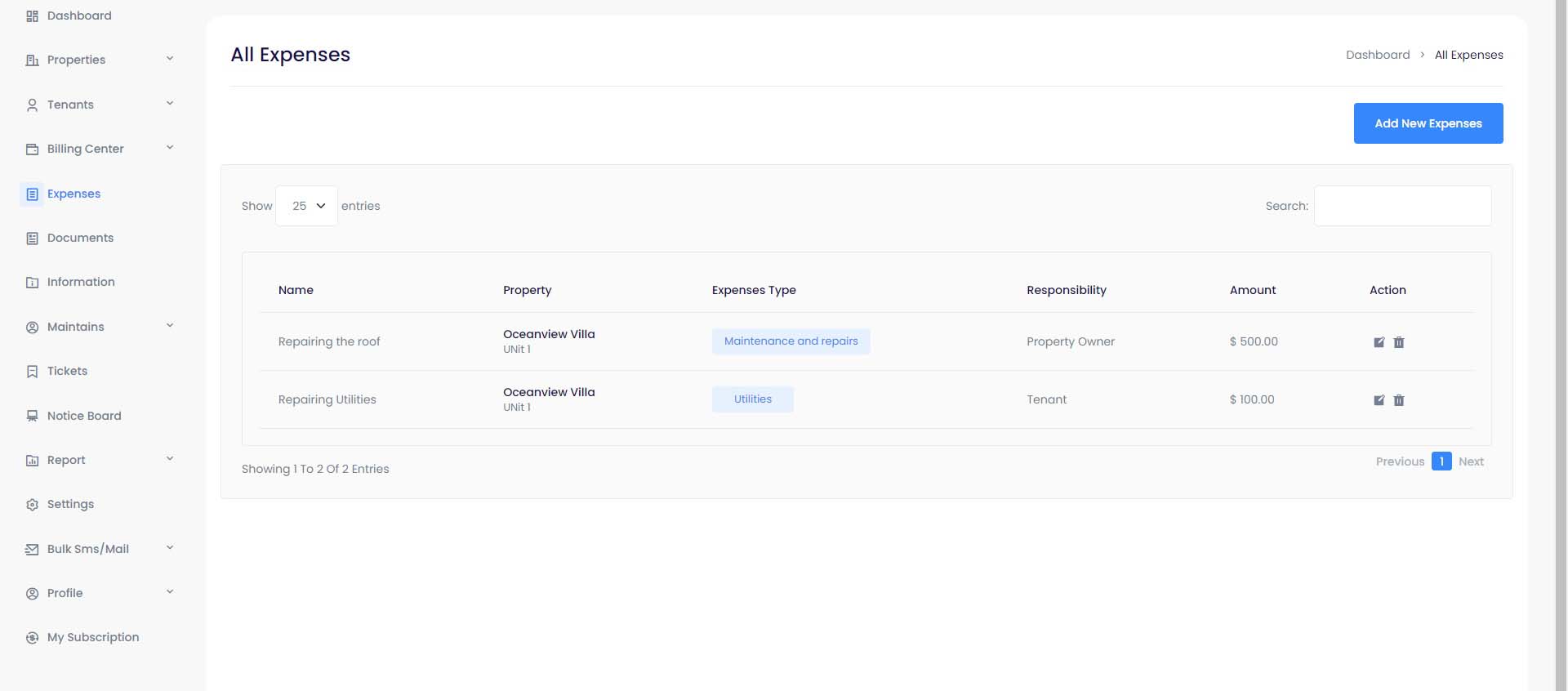Click the Dashboard breadcrumb link

pyautogui.click(x=1377, y=55)
